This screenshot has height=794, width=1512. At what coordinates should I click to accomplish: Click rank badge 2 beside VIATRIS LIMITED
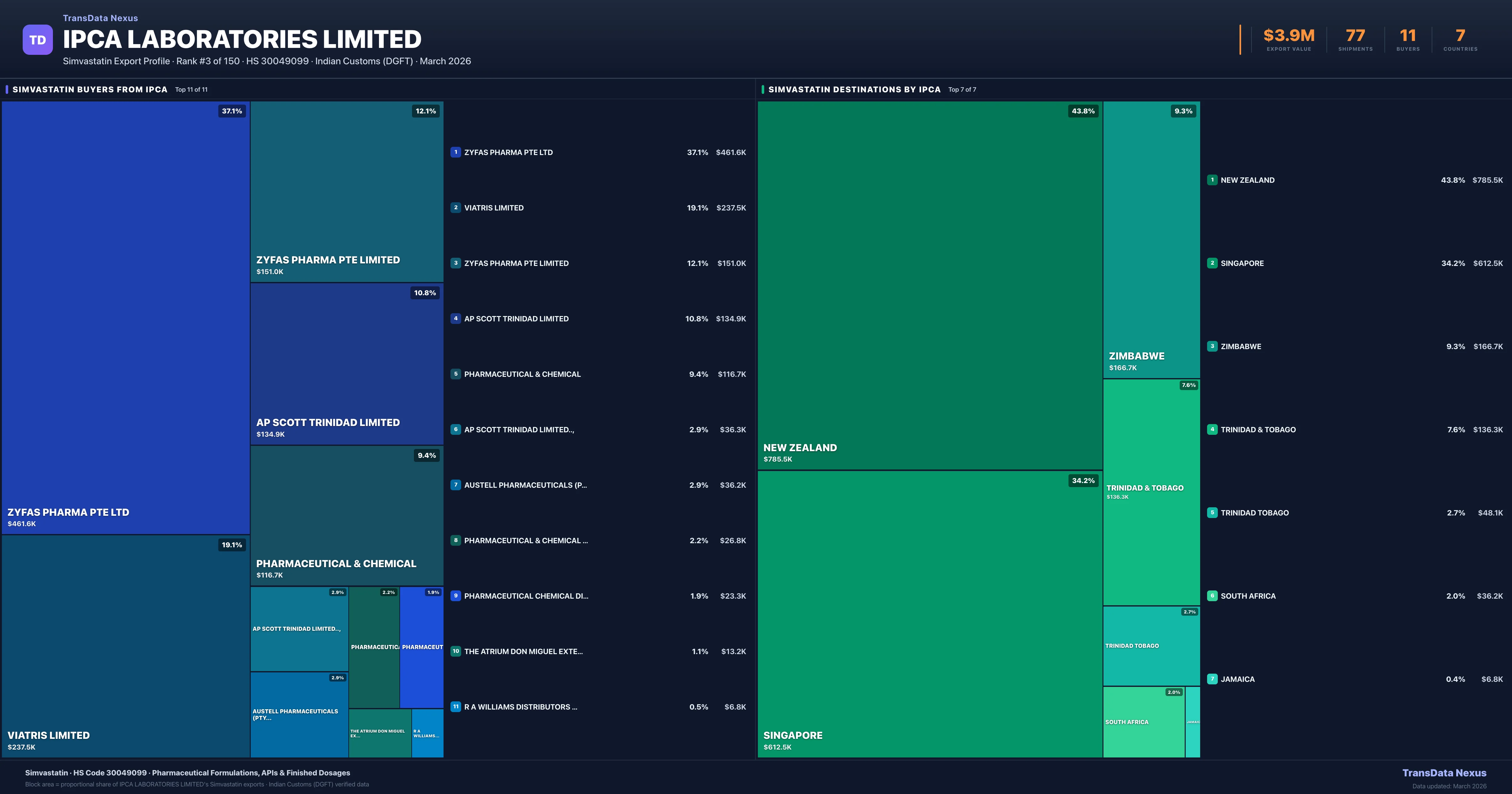tap(455, 208)
